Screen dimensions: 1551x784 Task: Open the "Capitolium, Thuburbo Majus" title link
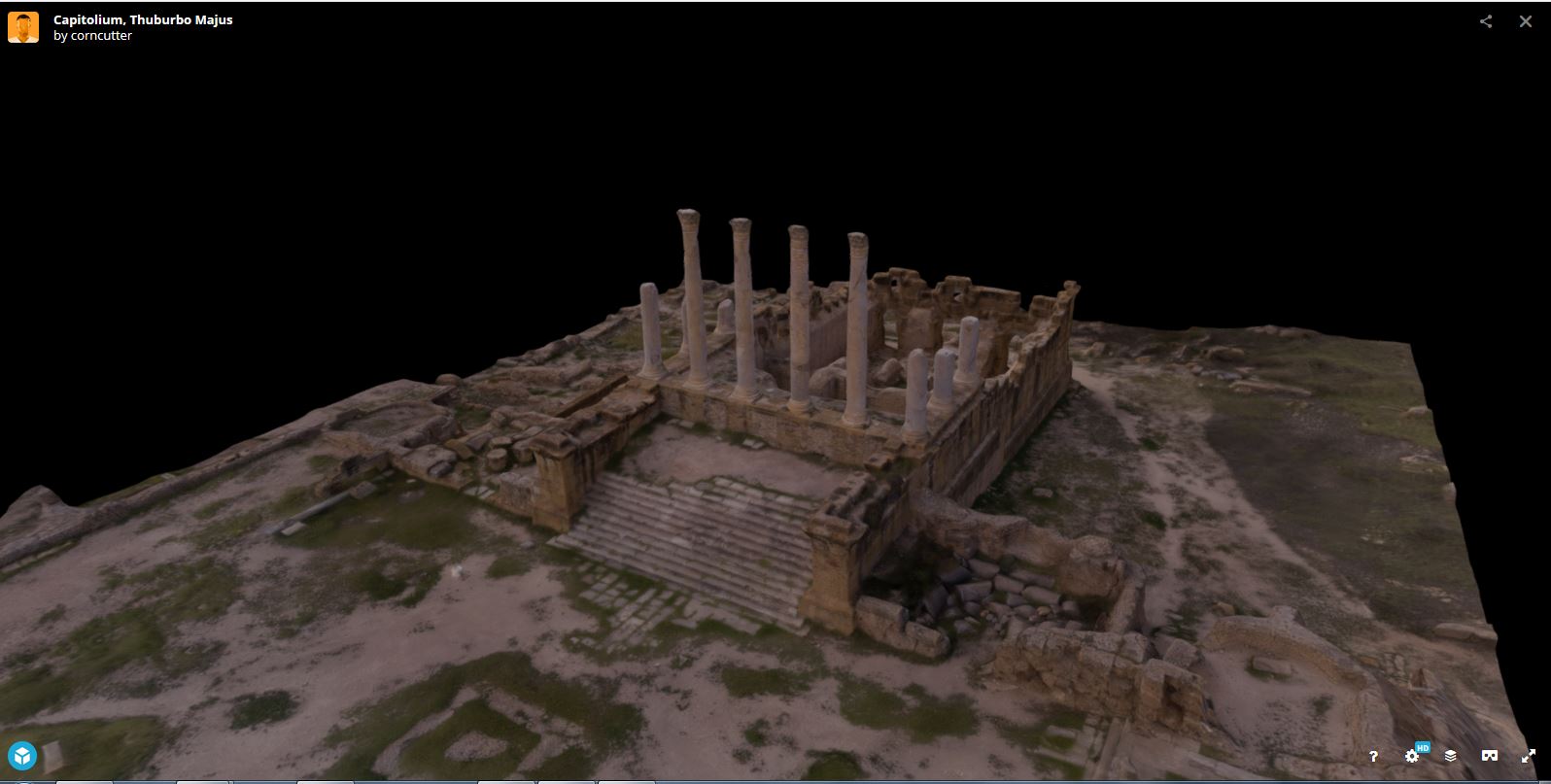143,19
